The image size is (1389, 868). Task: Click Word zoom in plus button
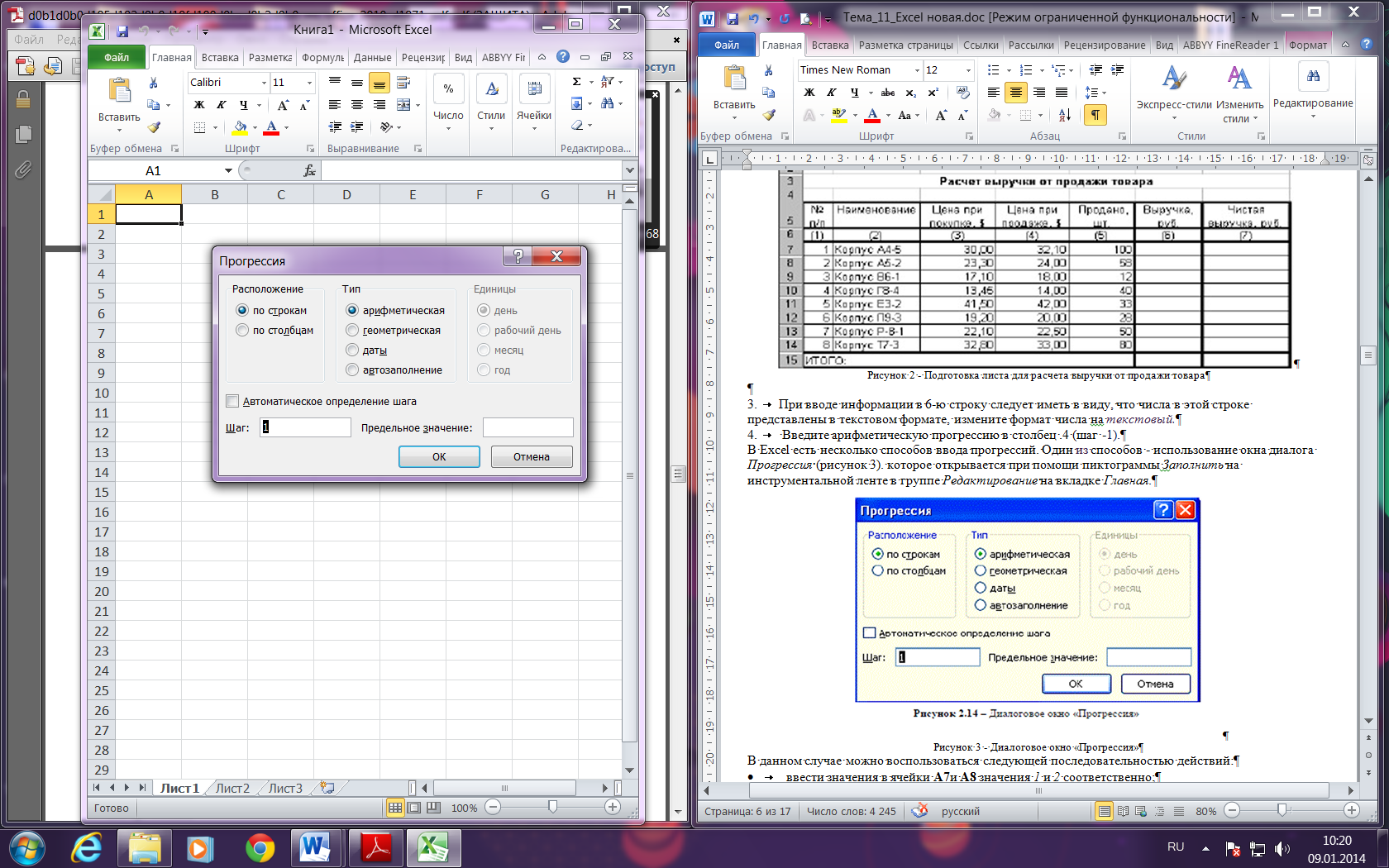pyautogui.click(x=1352, y=810)
